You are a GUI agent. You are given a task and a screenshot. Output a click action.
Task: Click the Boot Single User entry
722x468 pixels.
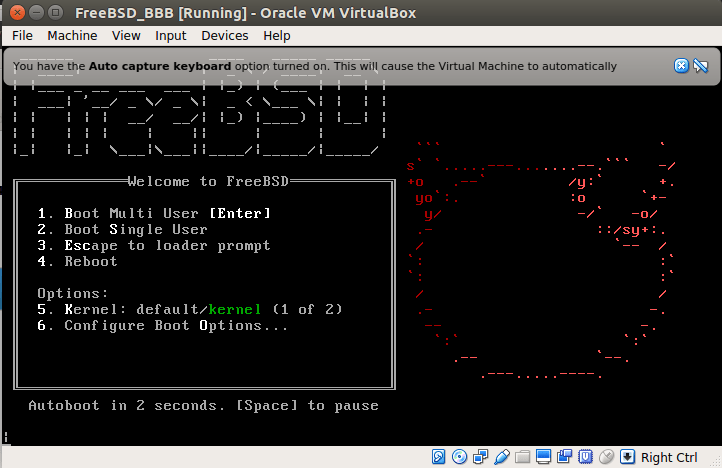(122, 229)
